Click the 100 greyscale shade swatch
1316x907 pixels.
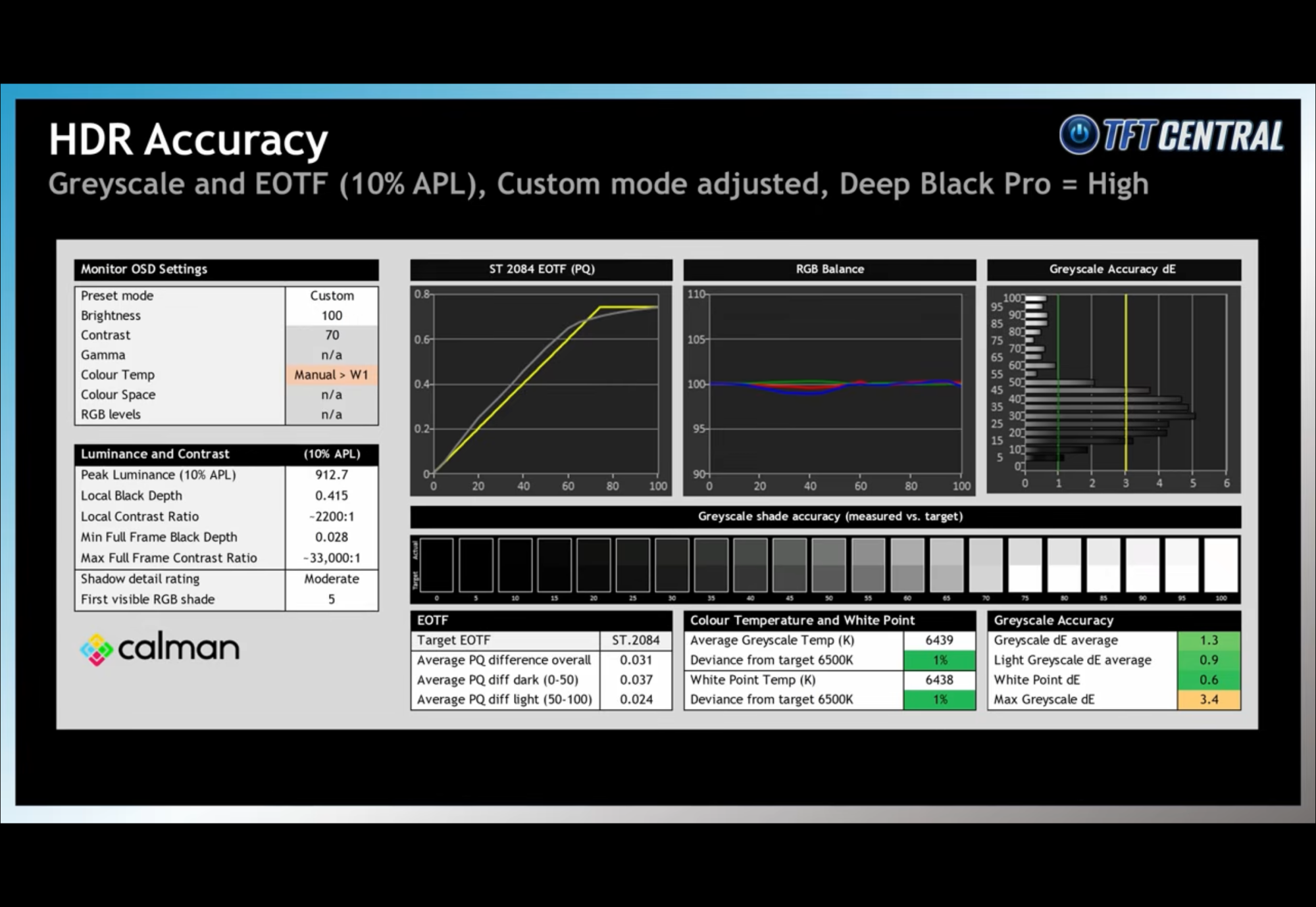[1221, 565]
